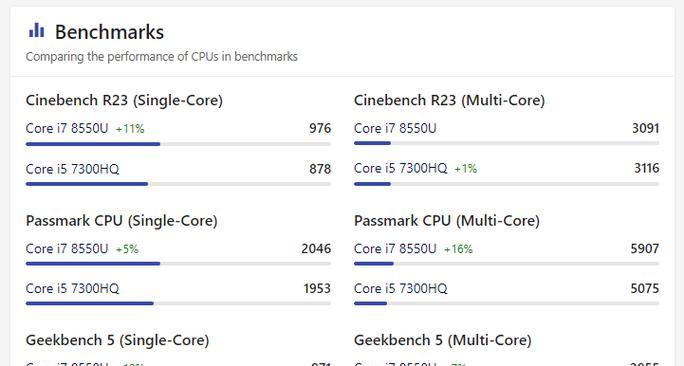This screenshot has height=366, width=684.
Task: Click the +11% badge next to Core i7 8550U
Action: 130,129
